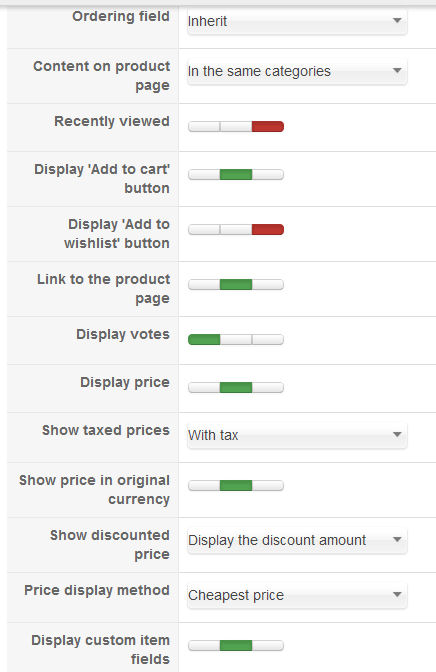Viewport: 436px width, 672px height.
Task: Click green middle segment of Display price toggle
Action: click(x=236, y=387)
